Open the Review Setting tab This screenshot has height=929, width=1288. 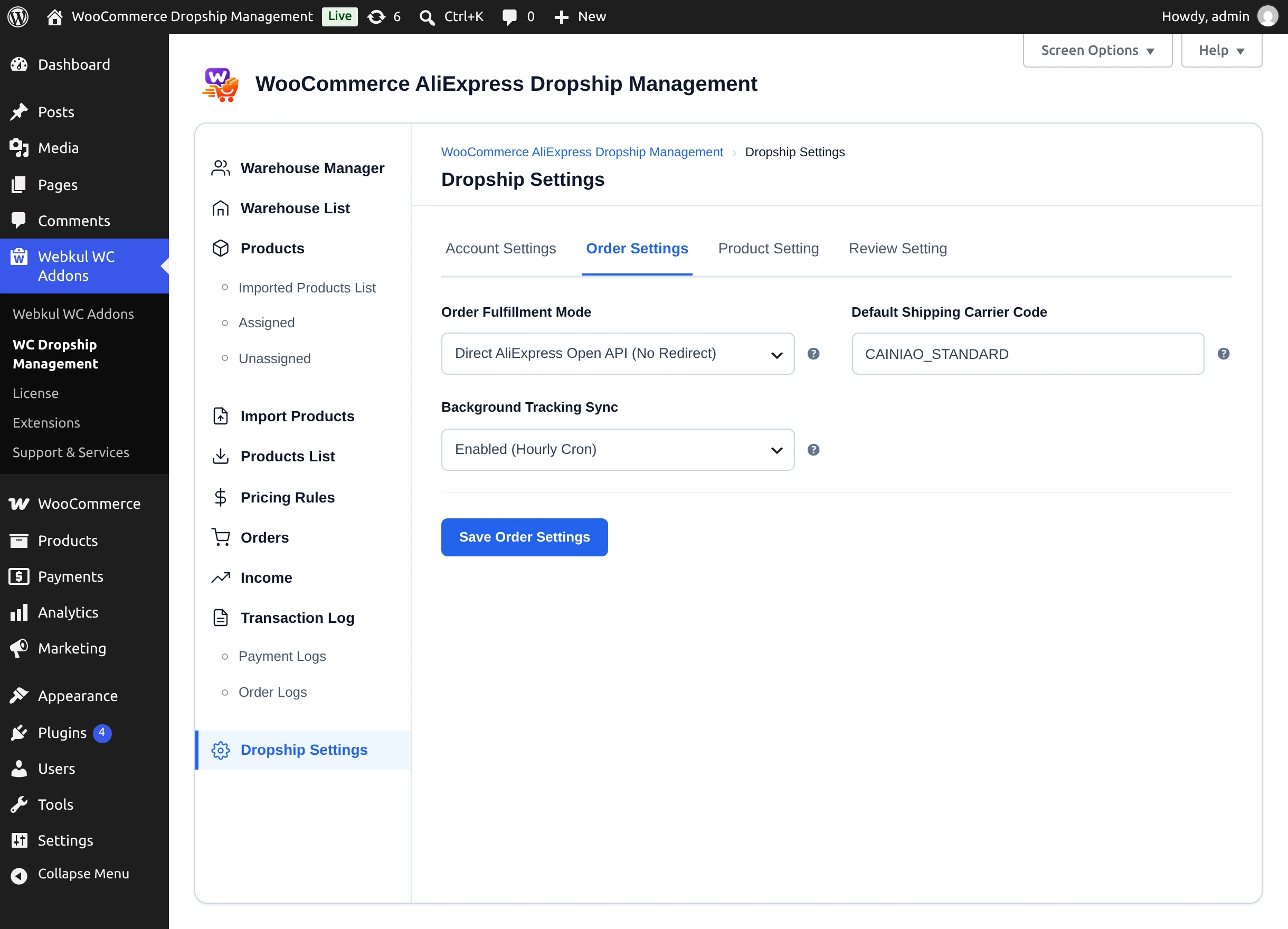coord(897,248)
